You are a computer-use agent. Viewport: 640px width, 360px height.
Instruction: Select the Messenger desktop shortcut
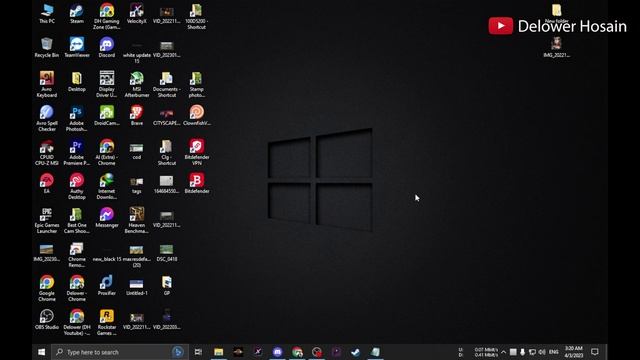click(x=107, y=217)
